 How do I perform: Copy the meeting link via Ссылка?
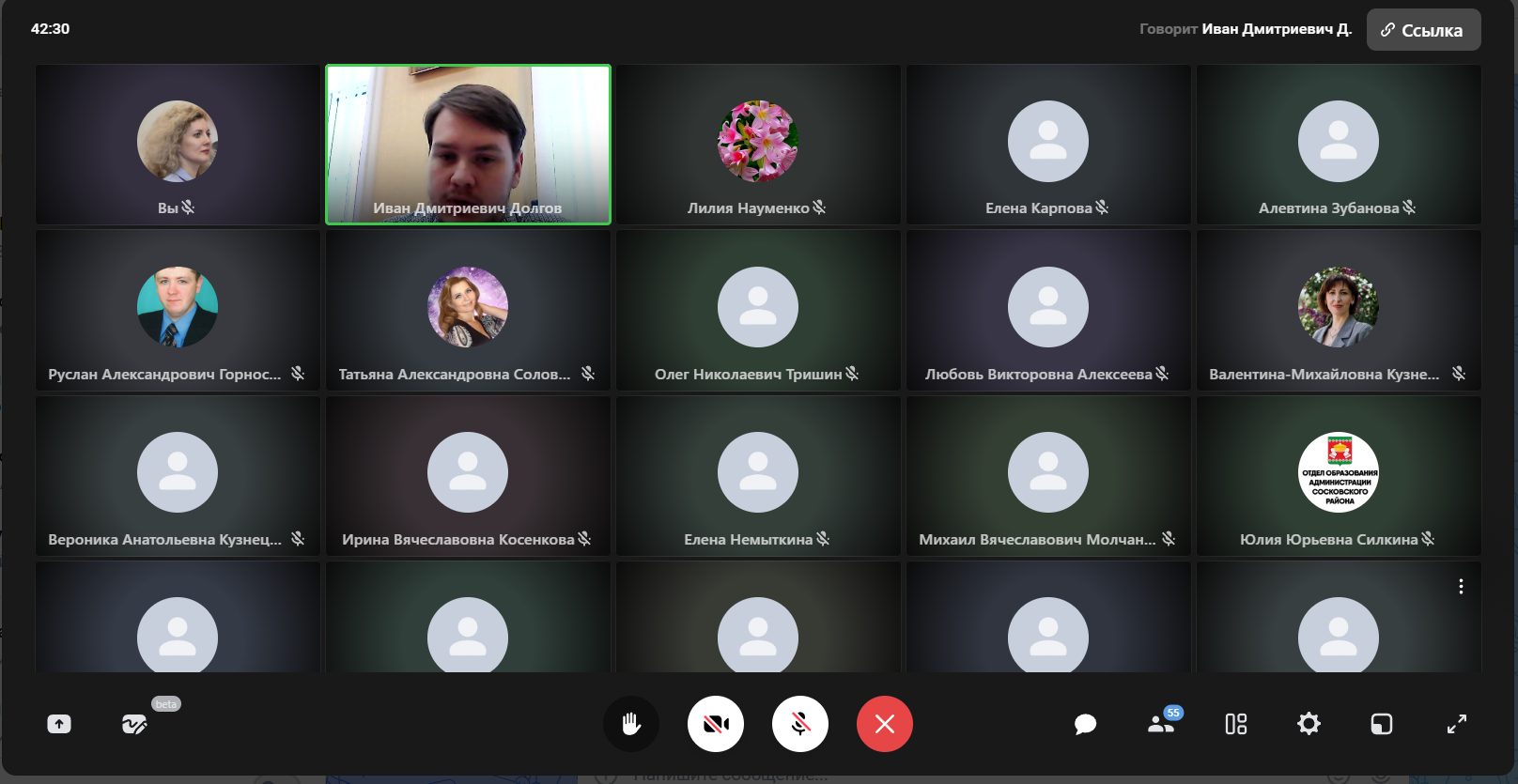(1423, 30)
